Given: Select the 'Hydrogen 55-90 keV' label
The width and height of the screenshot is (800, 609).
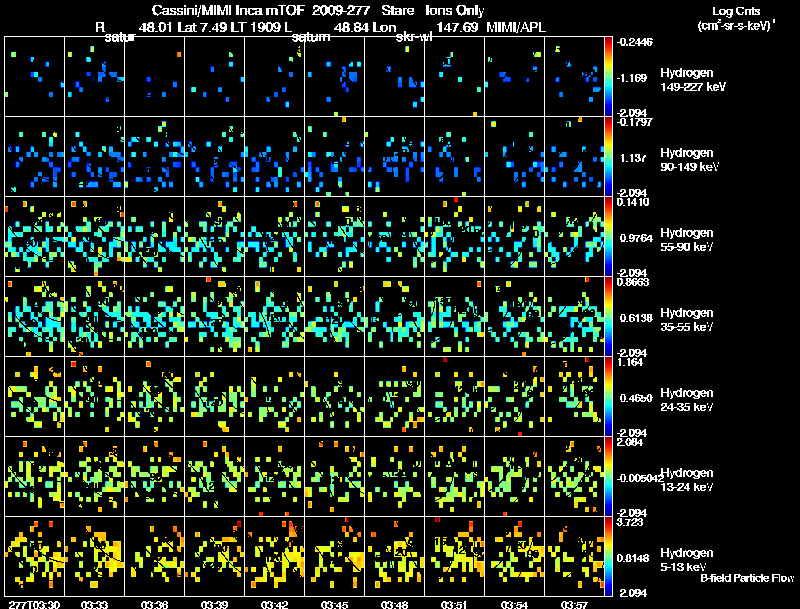Looking at the screenshot, I should 687,240.
